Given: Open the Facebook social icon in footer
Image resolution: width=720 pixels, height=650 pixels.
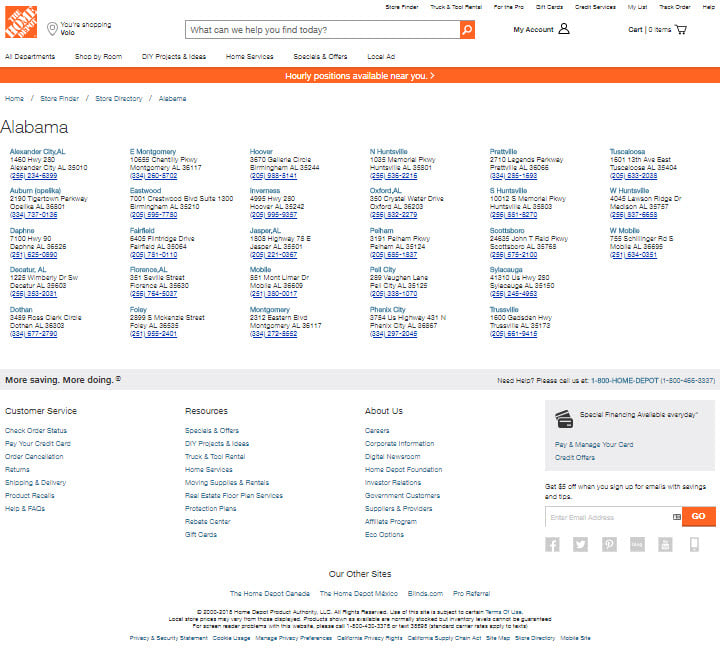Looking at the screenshot, I should [552, 544].
